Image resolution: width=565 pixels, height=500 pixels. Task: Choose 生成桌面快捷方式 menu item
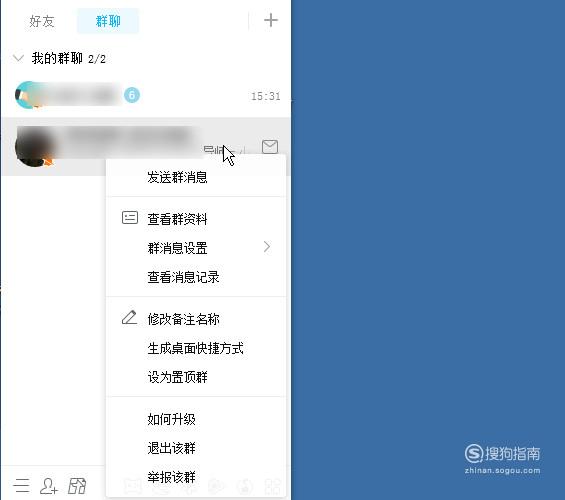point(196,348)
